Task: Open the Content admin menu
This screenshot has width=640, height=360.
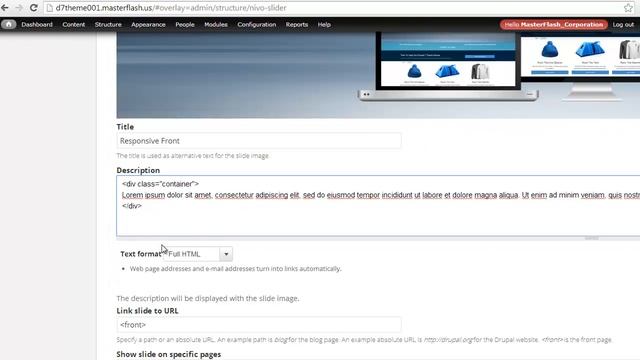Action: click(73, 24)
